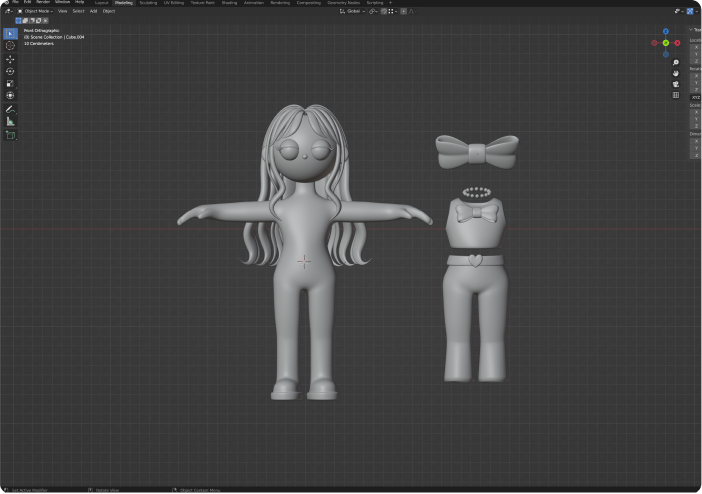Click the heart belt object in viewport

(475, 261)
